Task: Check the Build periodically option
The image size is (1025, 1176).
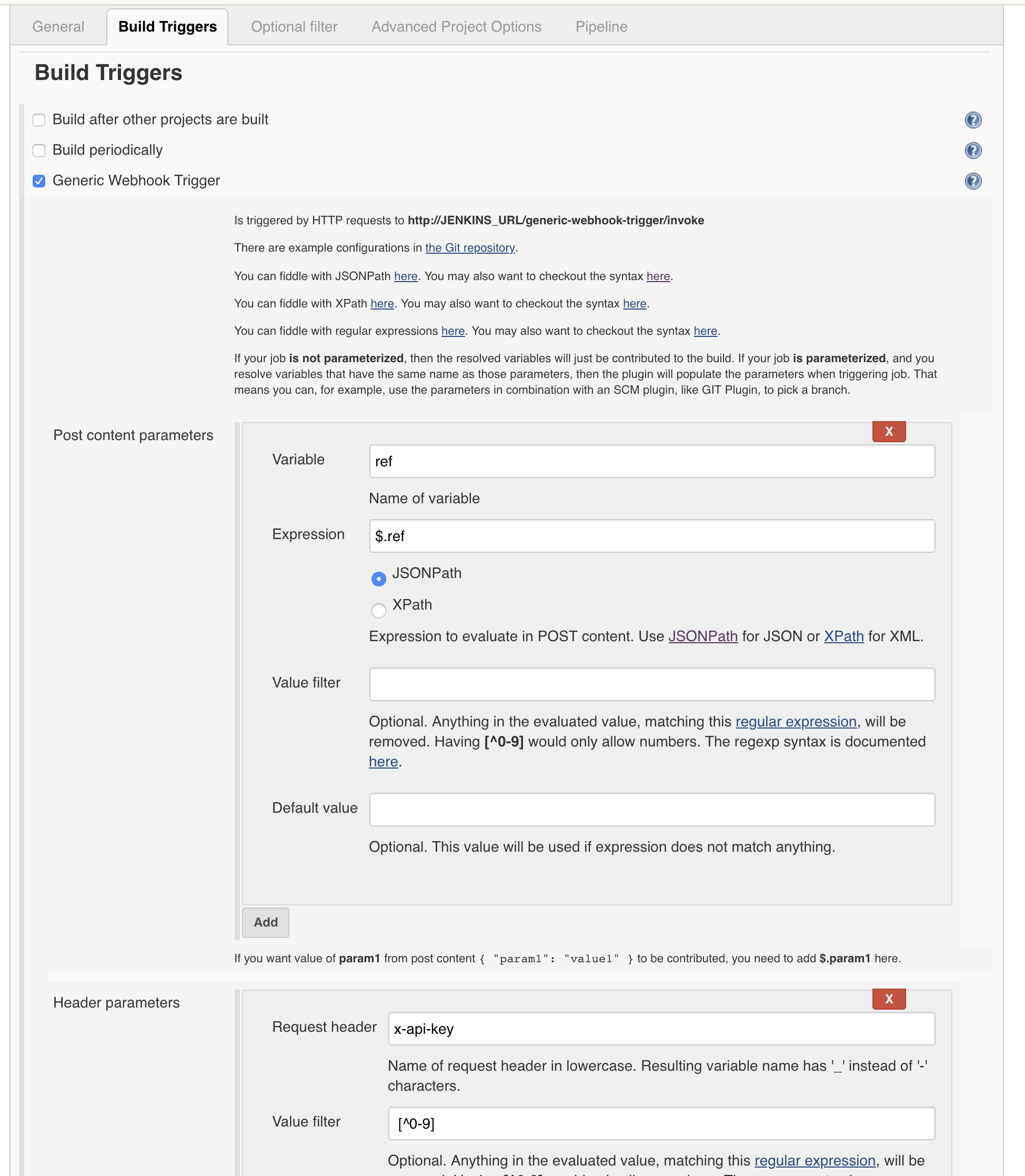Action: click(x=39, y=151)
